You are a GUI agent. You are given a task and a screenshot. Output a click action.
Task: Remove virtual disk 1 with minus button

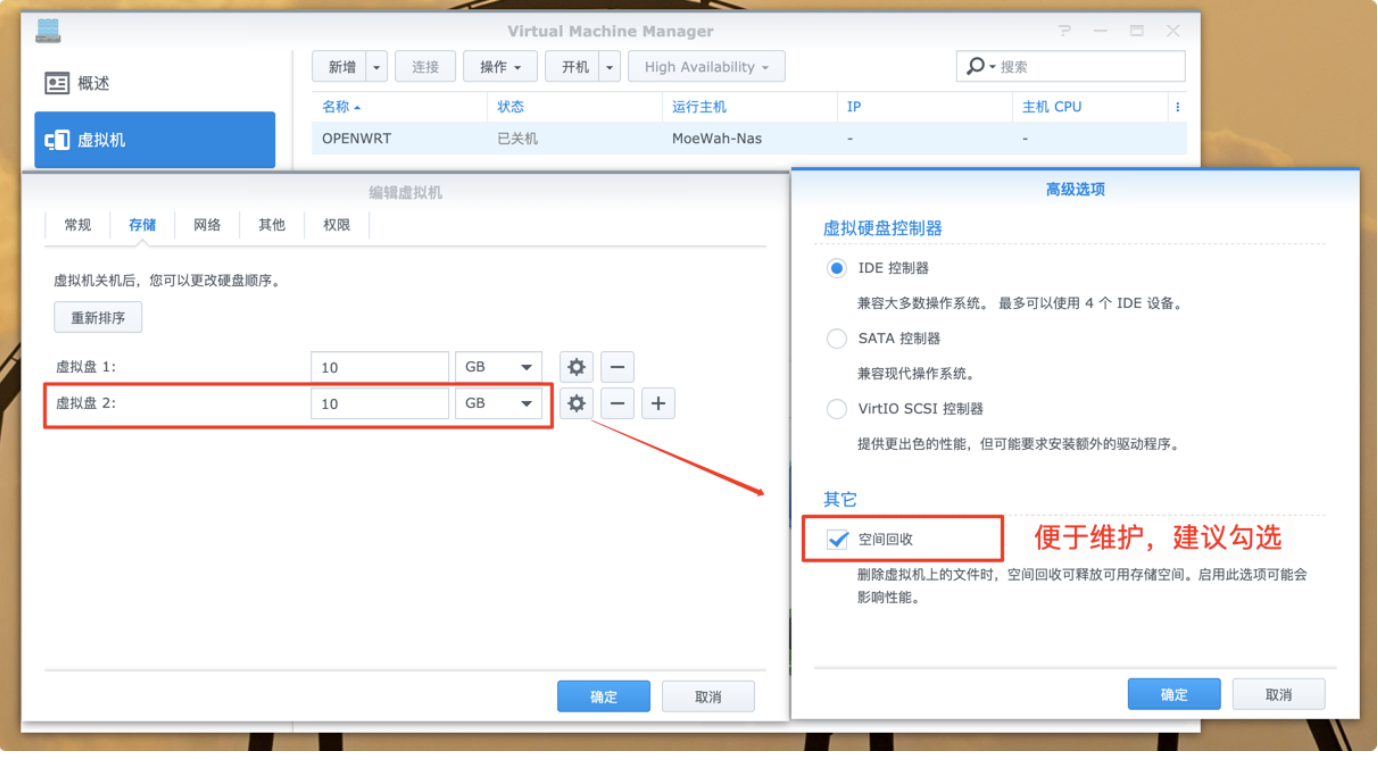point(617,367)
